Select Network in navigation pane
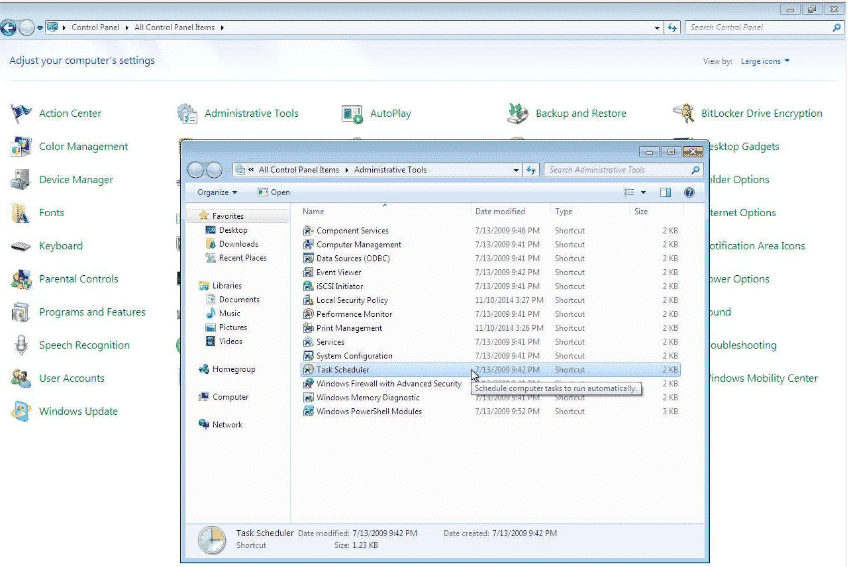855x567 pixels. click(227, 425)
